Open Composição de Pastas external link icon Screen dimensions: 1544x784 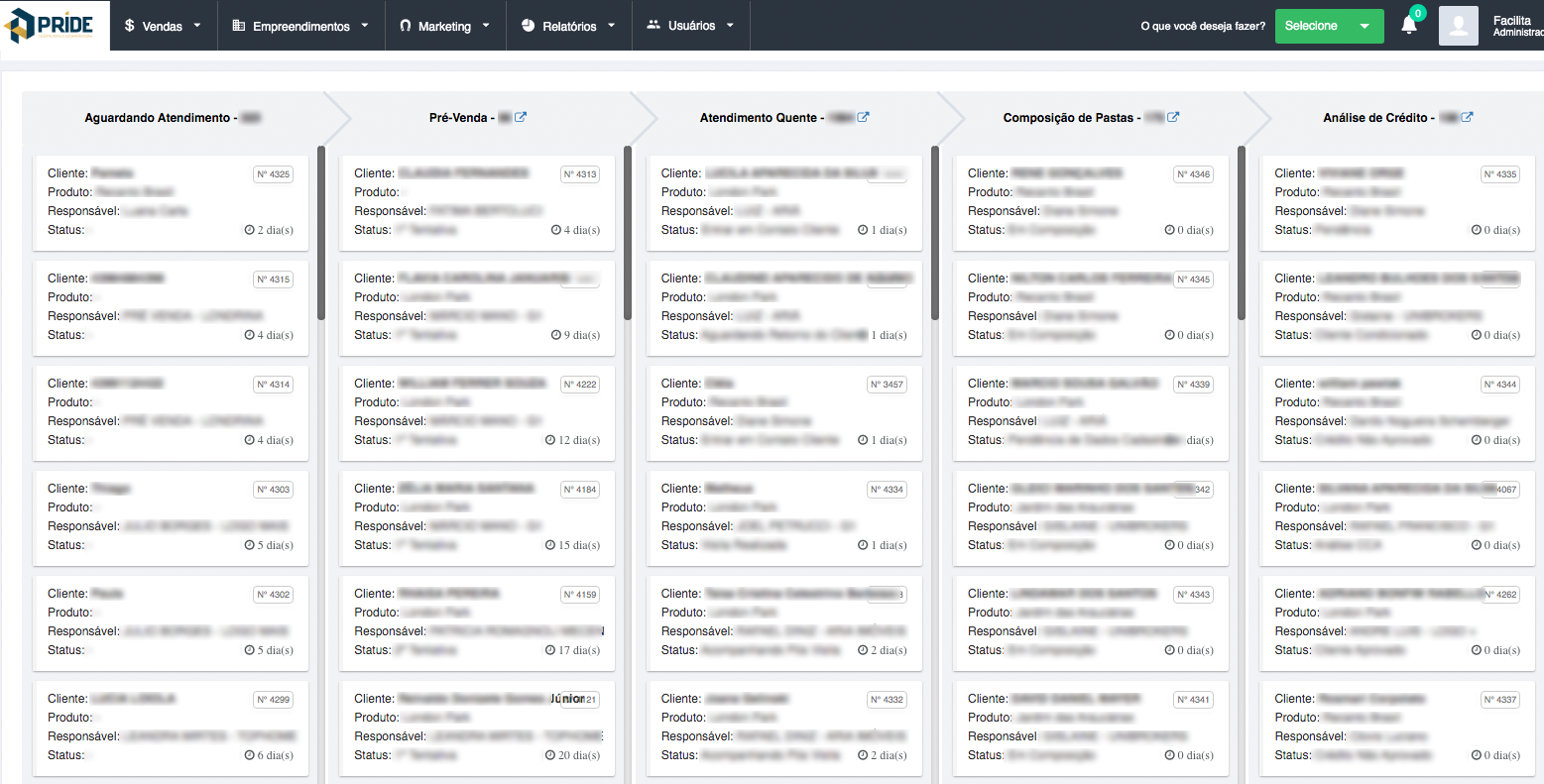(1173, 117)
